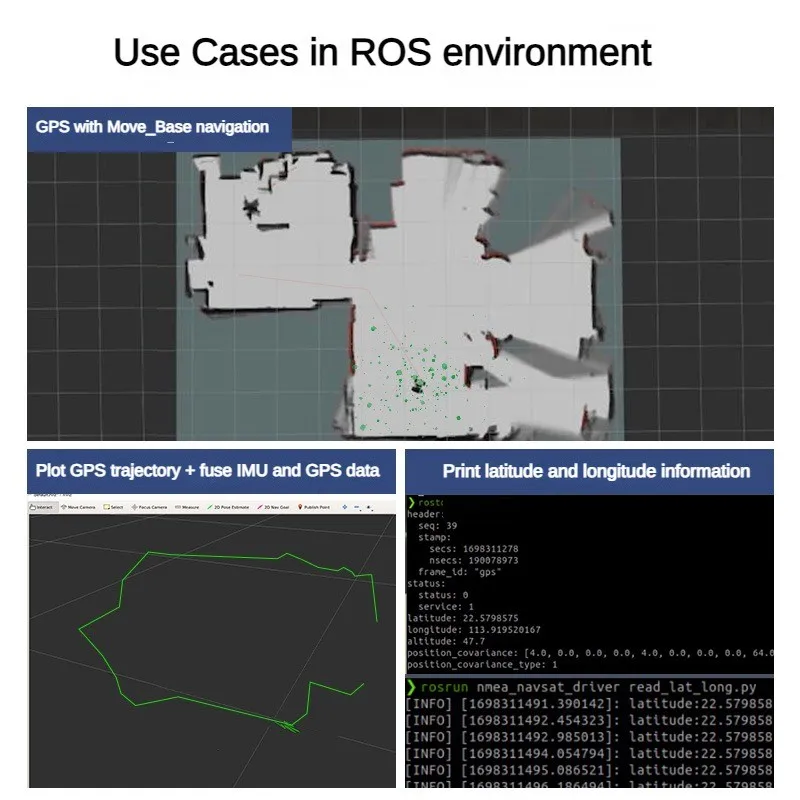Enable the Measure tool
The height and width of the screenshot is (800, 800).
pos(187,507)
